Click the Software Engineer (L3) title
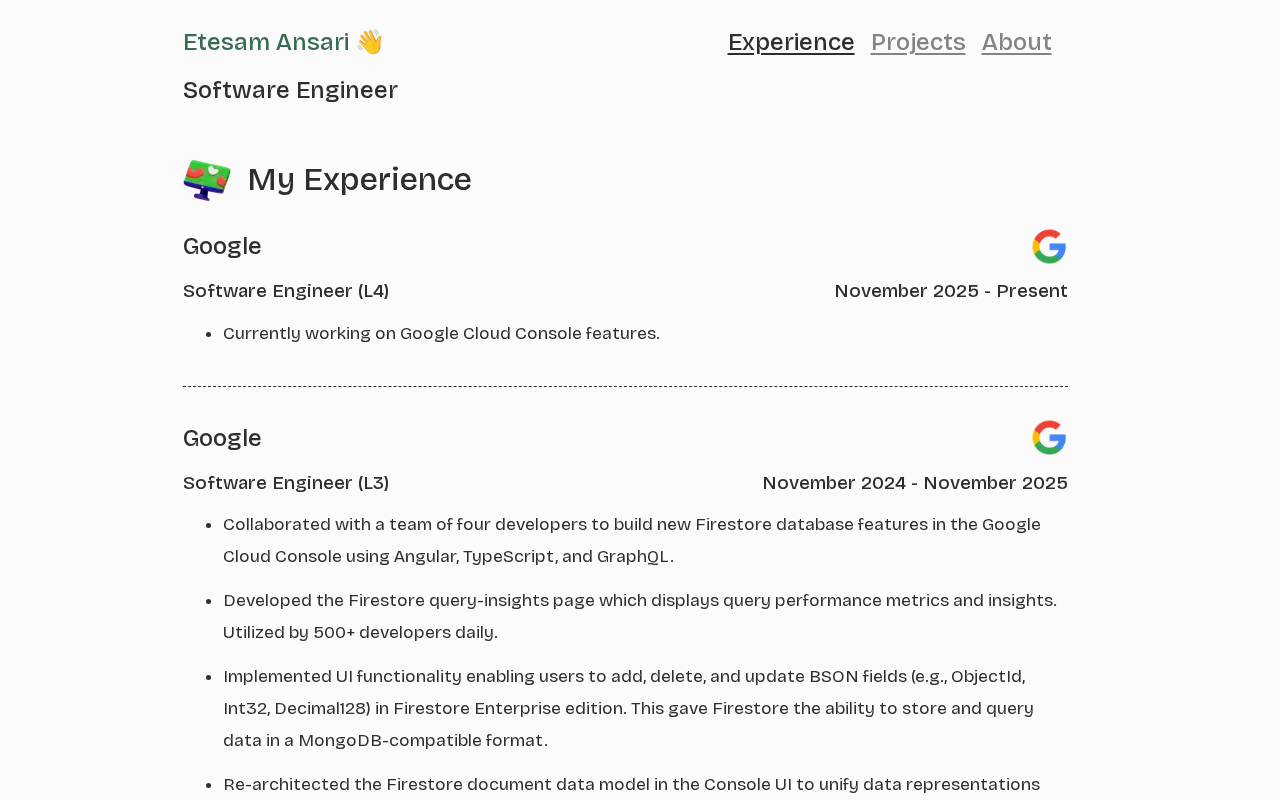 [286, 483]
